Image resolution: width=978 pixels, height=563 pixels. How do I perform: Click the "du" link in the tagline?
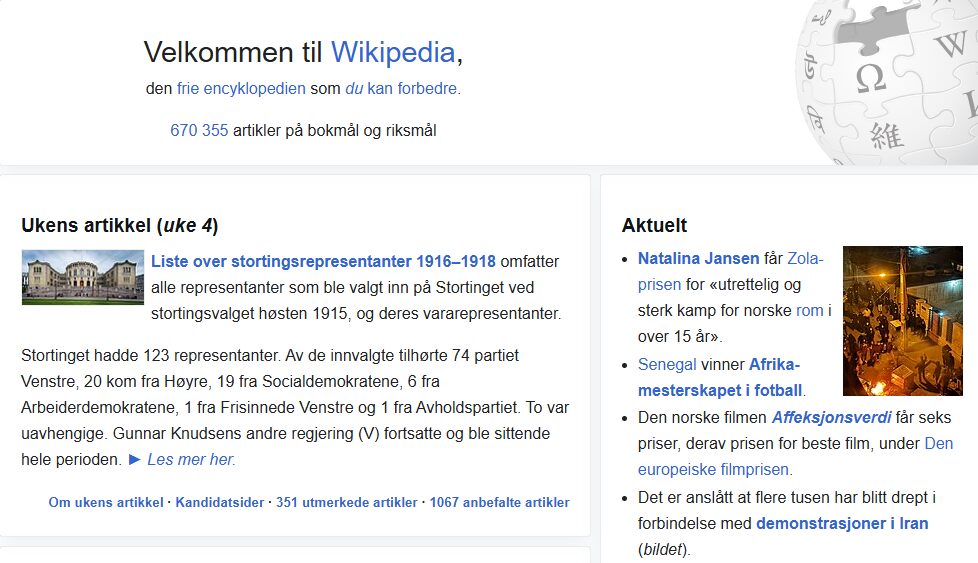point(354,88)
